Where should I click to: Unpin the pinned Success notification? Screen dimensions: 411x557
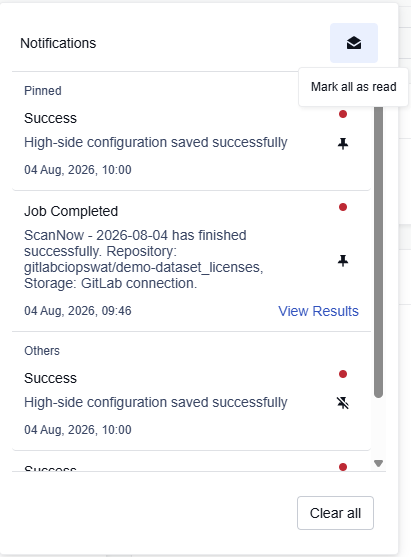pyautogui.click(x=343, y=144)
